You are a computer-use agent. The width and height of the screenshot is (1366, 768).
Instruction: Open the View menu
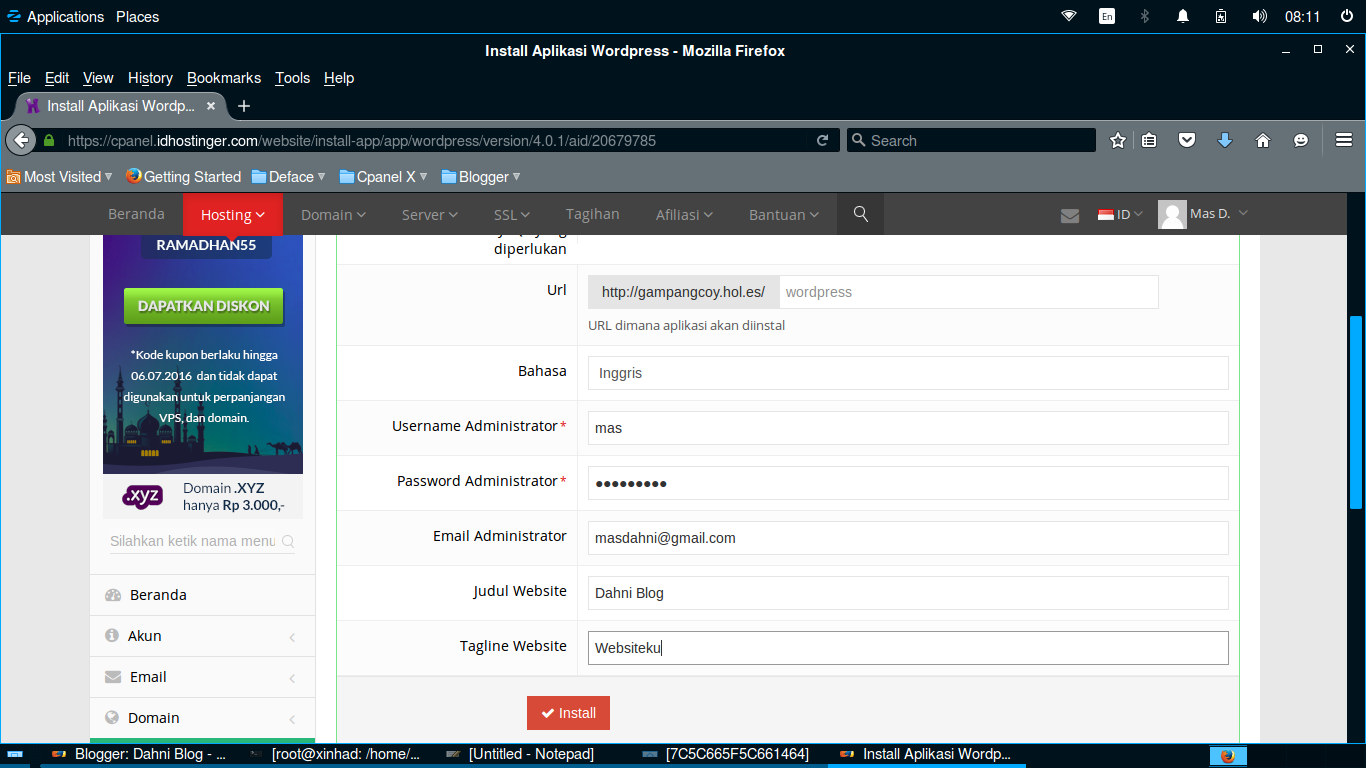(x=98, y=78)
